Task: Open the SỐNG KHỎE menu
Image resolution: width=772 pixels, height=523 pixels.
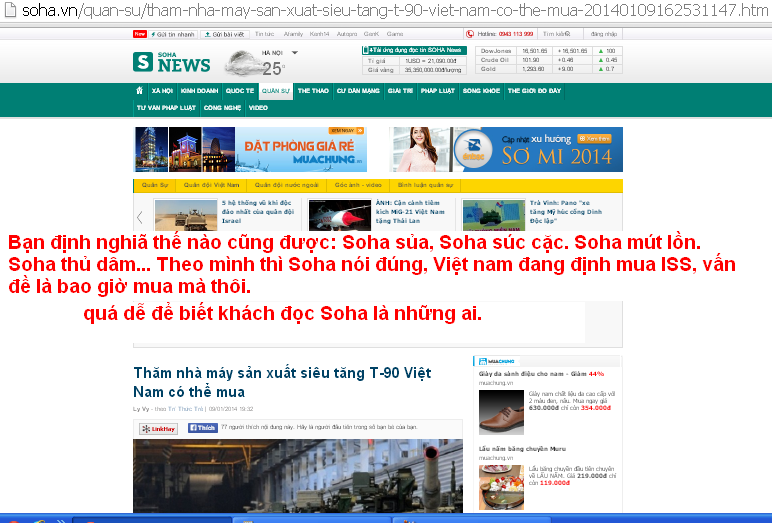Action: [x=481, y=91]
